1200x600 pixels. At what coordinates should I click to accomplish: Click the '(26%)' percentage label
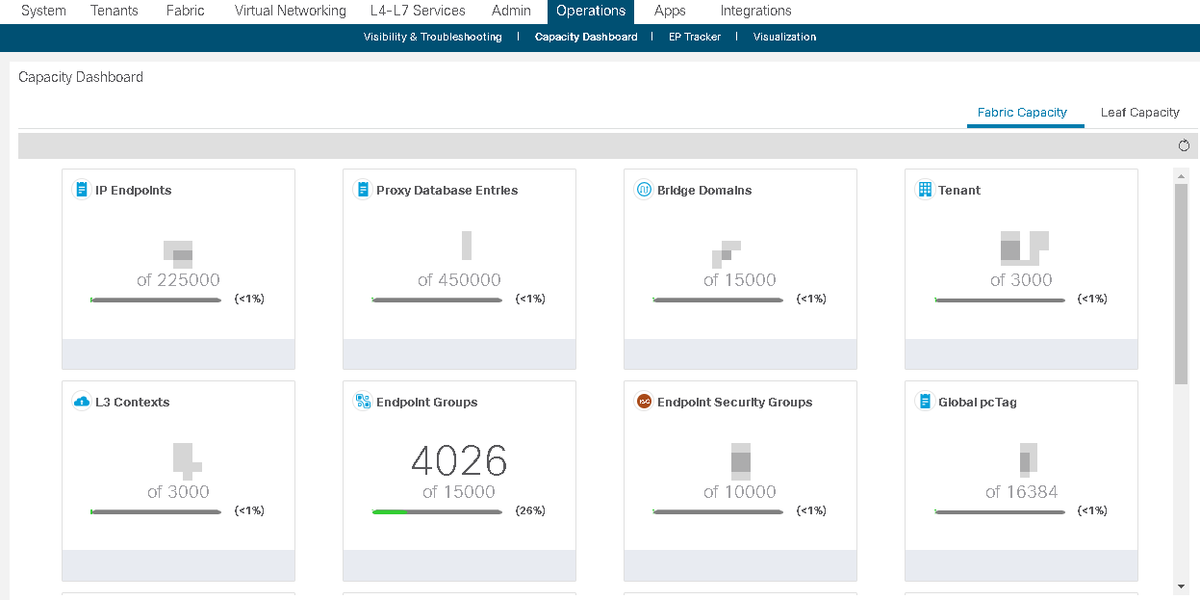530,511
